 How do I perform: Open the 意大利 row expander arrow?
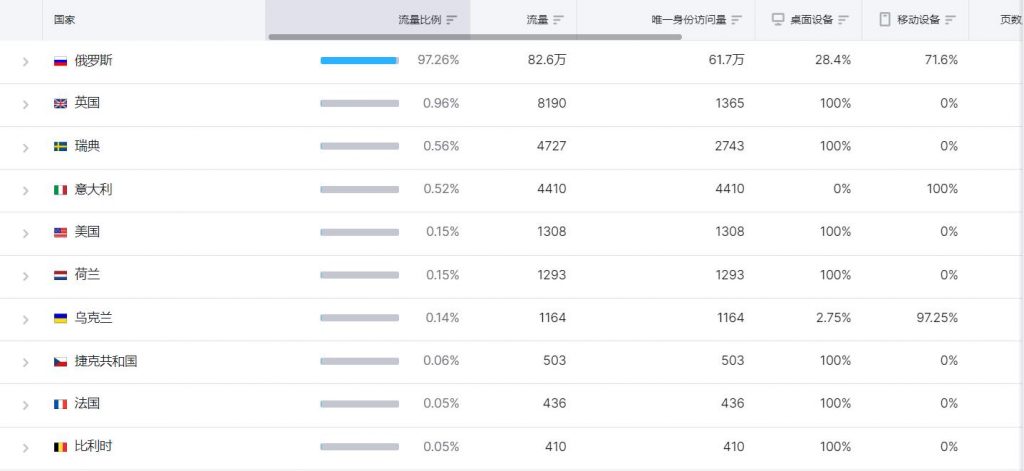point(25,190)
